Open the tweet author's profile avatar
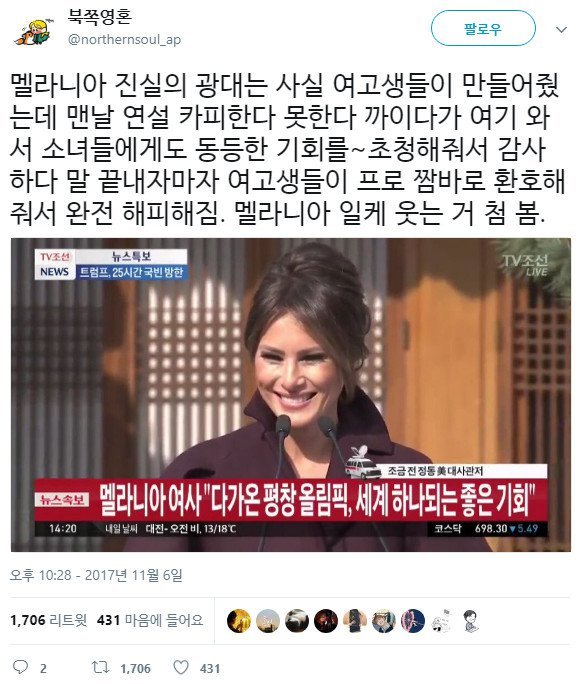This screenshot has width=588, height=684. [33, 31]
